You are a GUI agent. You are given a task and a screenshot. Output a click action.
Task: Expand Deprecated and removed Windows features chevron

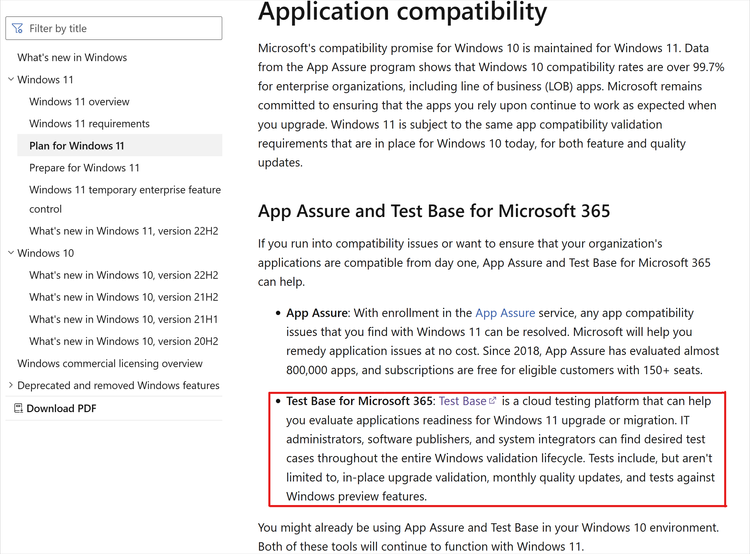11,385
